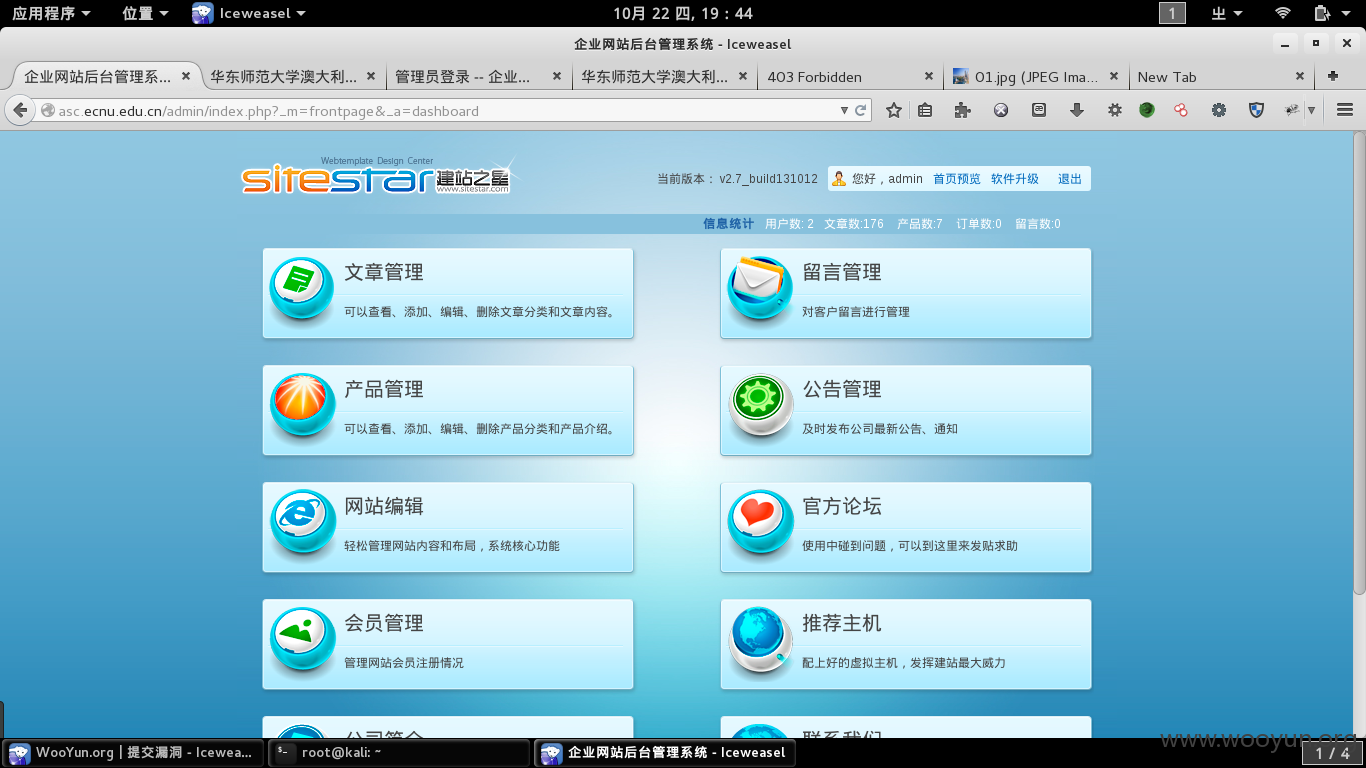Image resolution: width=1366 pixels, height=768 pixels.
Task: Open the 网站编辑 site editor icon
Action: tap(302, 522)
